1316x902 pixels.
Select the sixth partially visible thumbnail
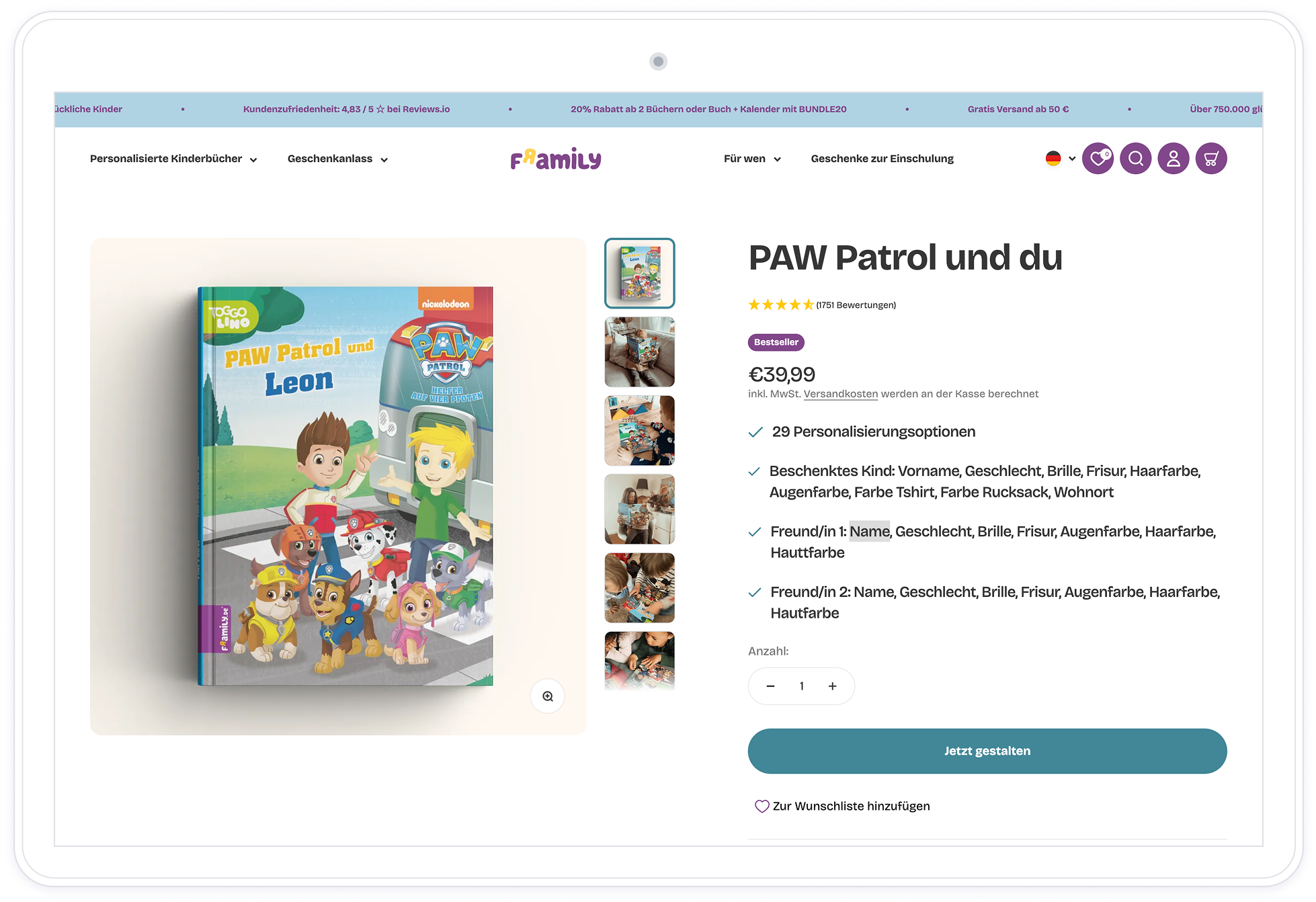coord(640,661)
